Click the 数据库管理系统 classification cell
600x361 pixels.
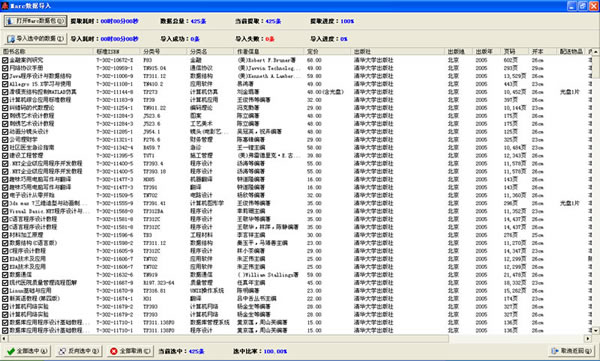click(x=210, y=323)
